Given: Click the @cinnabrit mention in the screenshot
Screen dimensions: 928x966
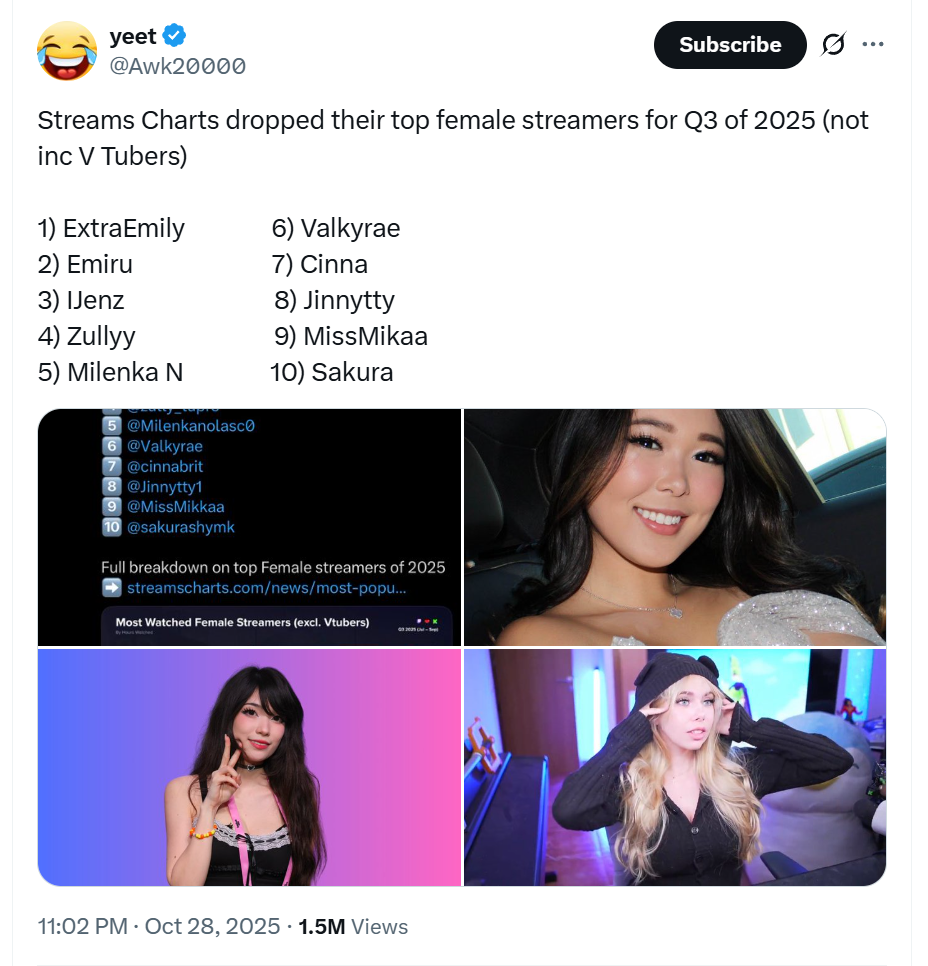Looking at the screenshot, I should (x=165, y=466).
